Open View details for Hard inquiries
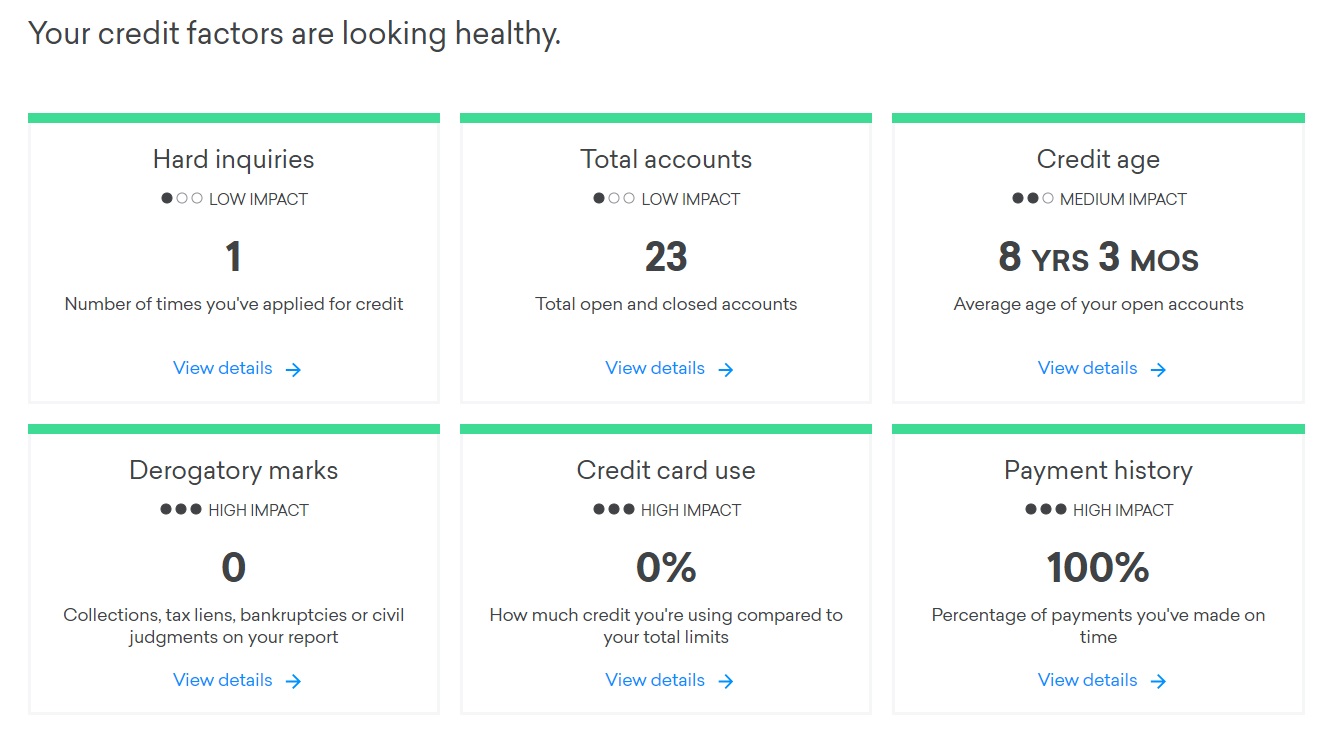Viewport: 1341px width, 736px height. (x=237, y=368)
